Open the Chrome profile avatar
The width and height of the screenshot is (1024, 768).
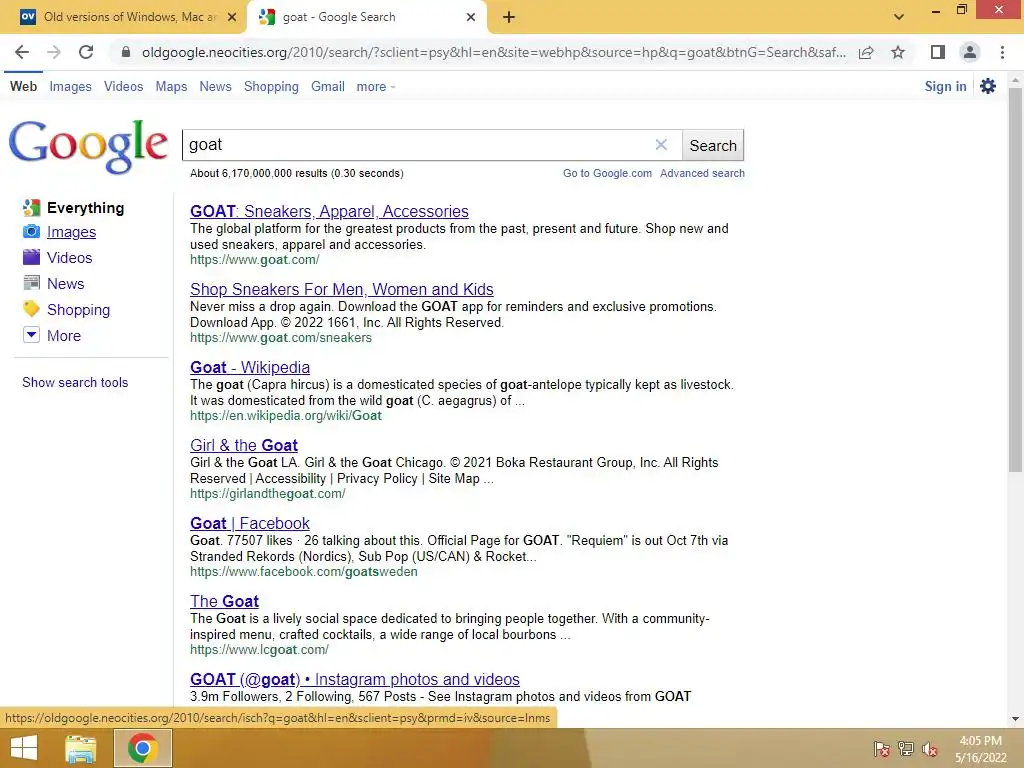coord(970,52)
